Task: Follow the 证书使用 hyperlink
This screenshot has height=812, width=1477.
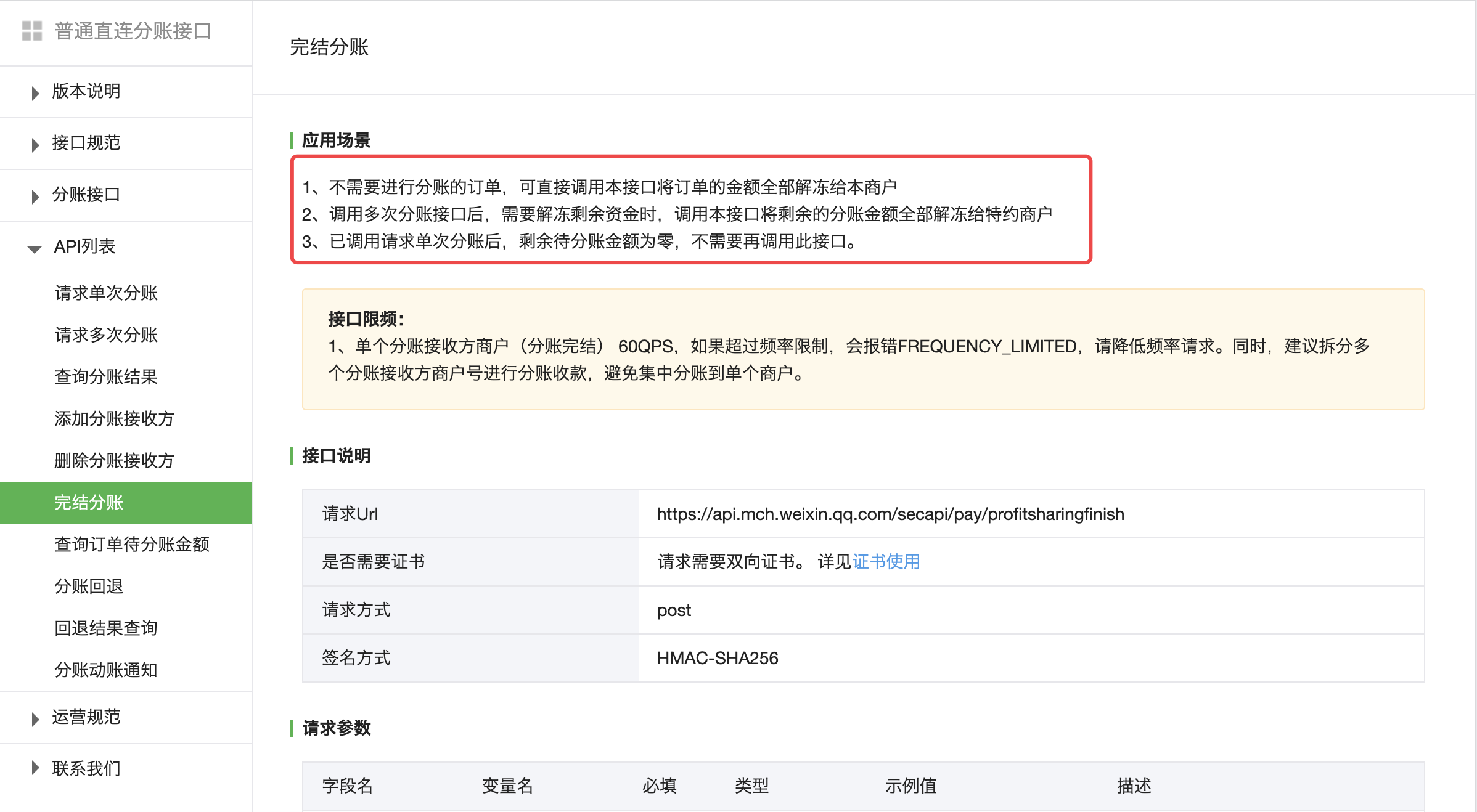Action: pos(886,562)
